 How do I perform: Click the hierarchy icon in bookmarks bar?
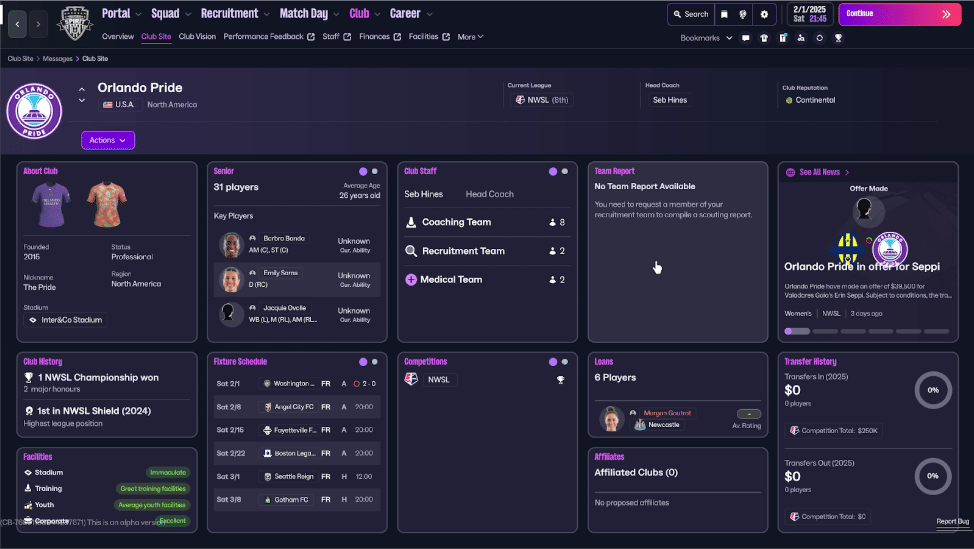[x=801, y=38]
